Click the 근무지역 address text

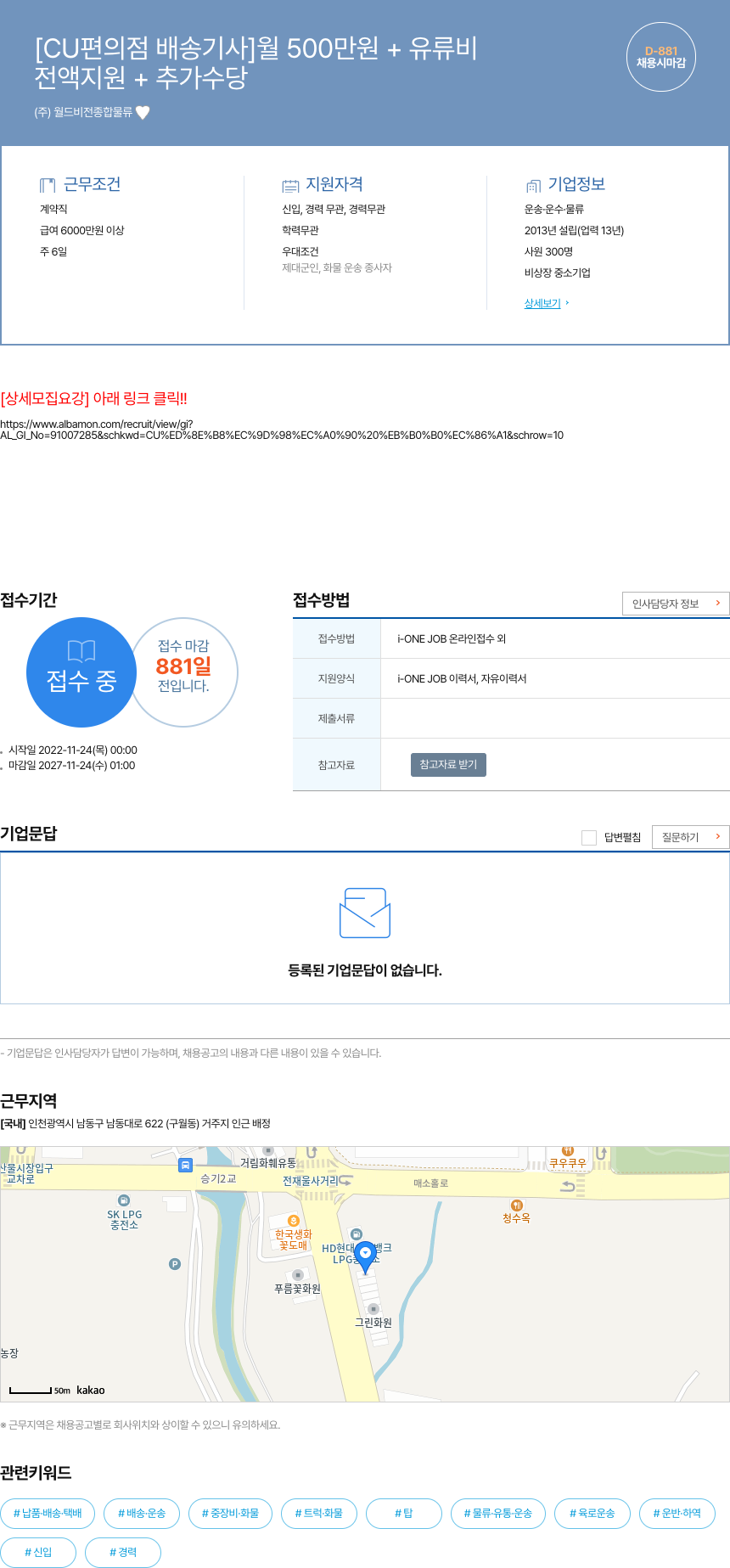(135, 1123)
